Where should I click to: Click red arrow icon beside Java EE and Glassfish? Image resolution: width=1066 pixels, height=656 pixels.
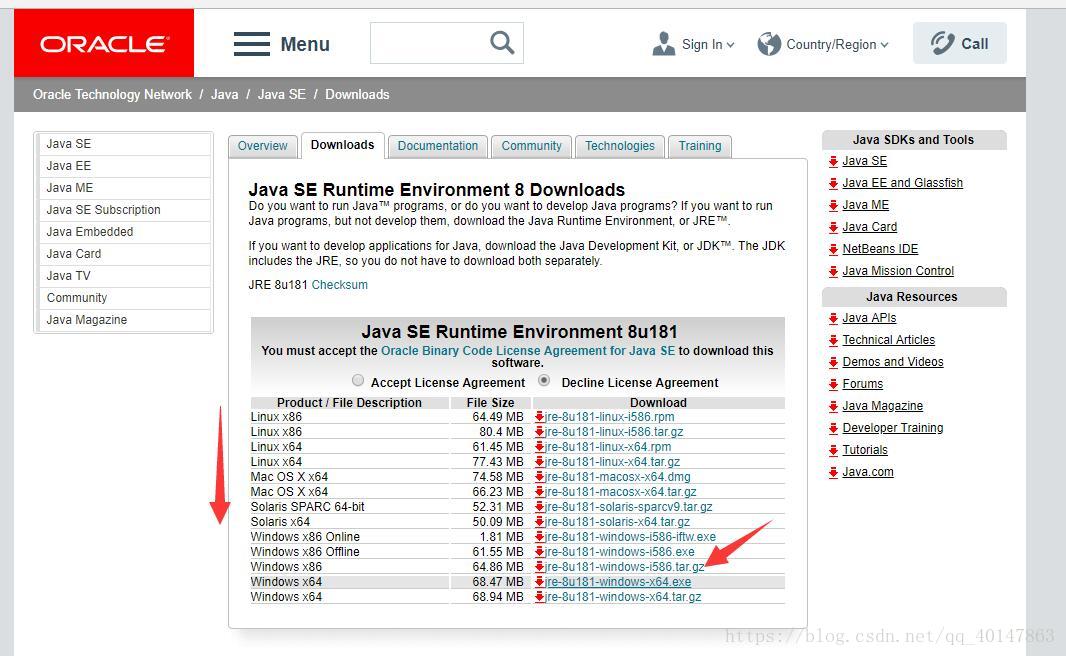pyautogui.click(x=833, y=183)
